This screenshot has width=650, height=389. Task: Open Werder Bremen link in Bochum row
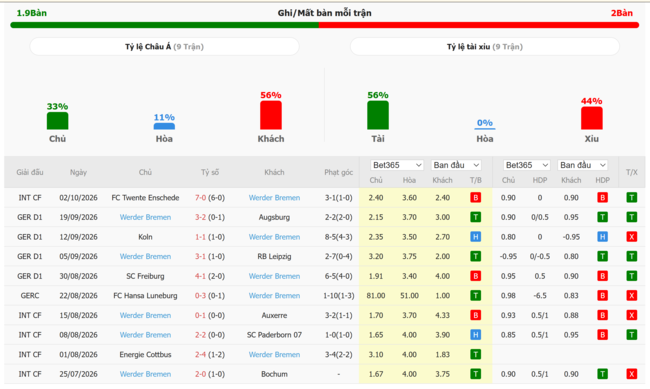point(145,374)
